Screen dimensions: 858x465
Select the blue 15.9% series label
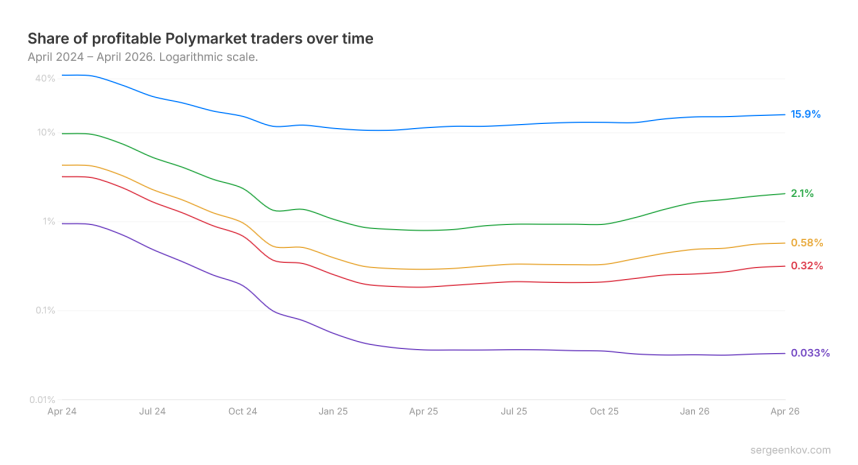(x=805, y=114)
